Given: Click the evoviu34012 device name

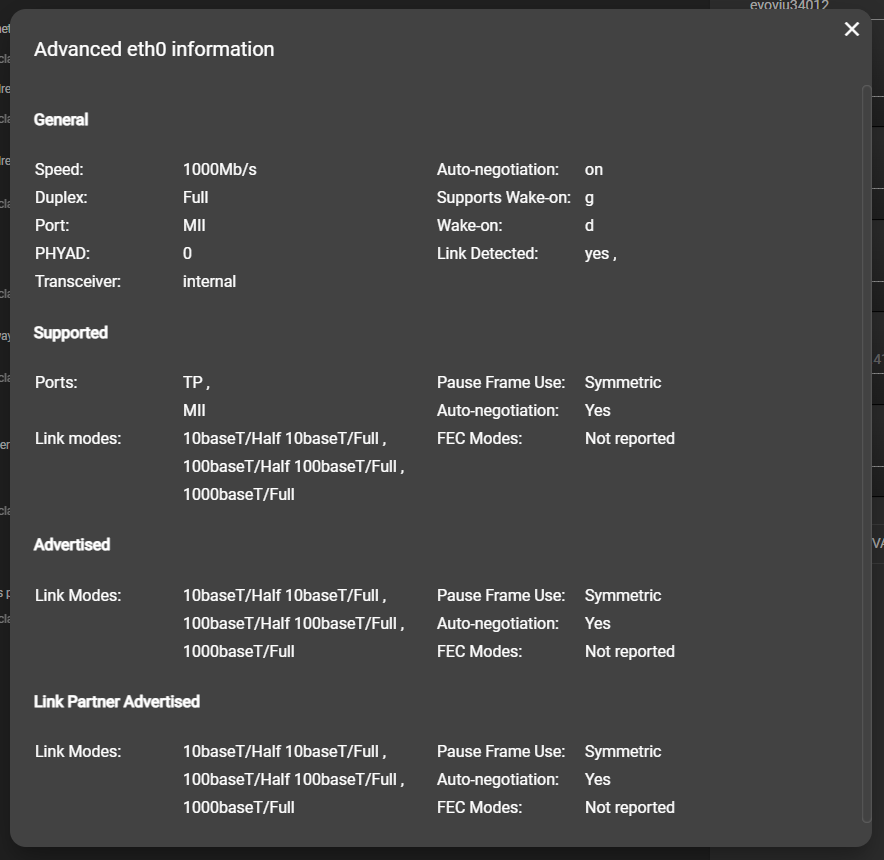Looking at the screenshot, I should (x=789, y=5).
